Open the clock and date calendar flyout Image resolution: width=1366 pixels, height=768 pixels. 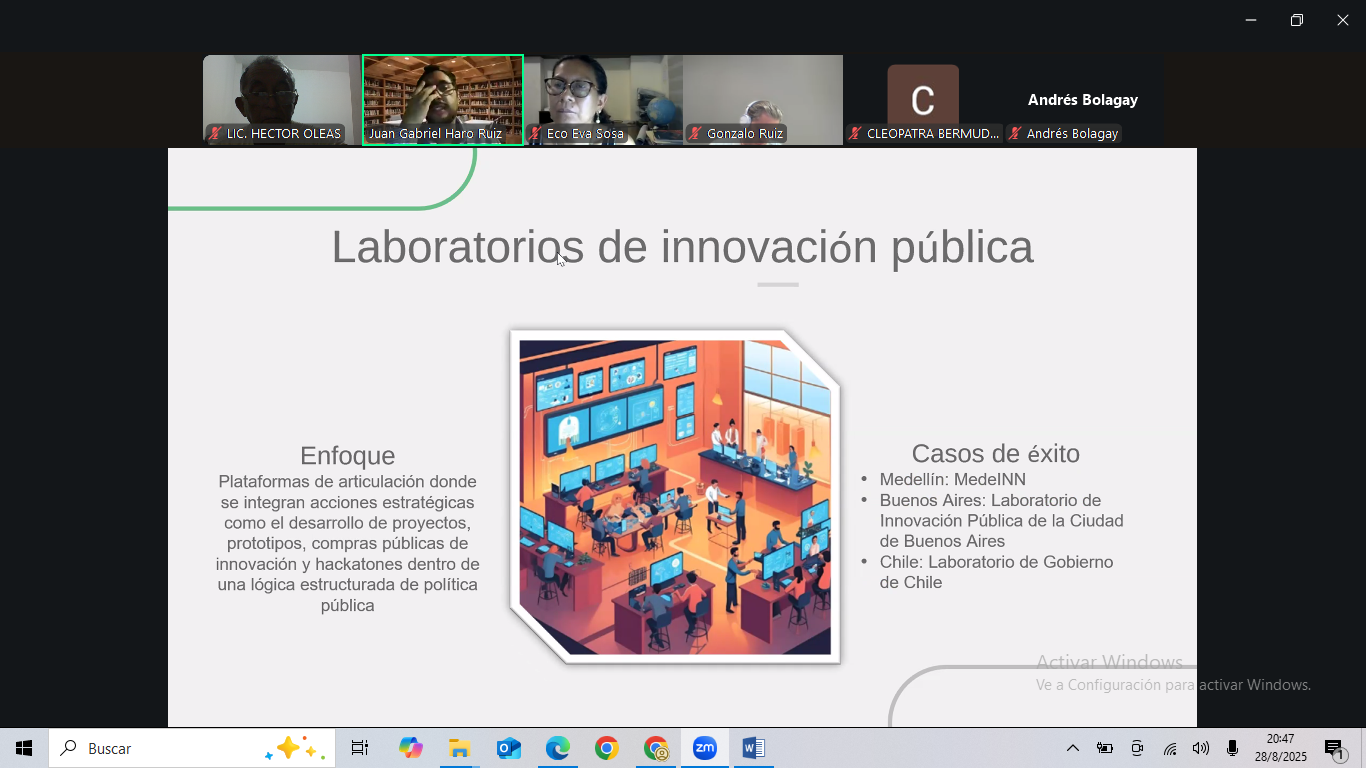pos(1280,748)
